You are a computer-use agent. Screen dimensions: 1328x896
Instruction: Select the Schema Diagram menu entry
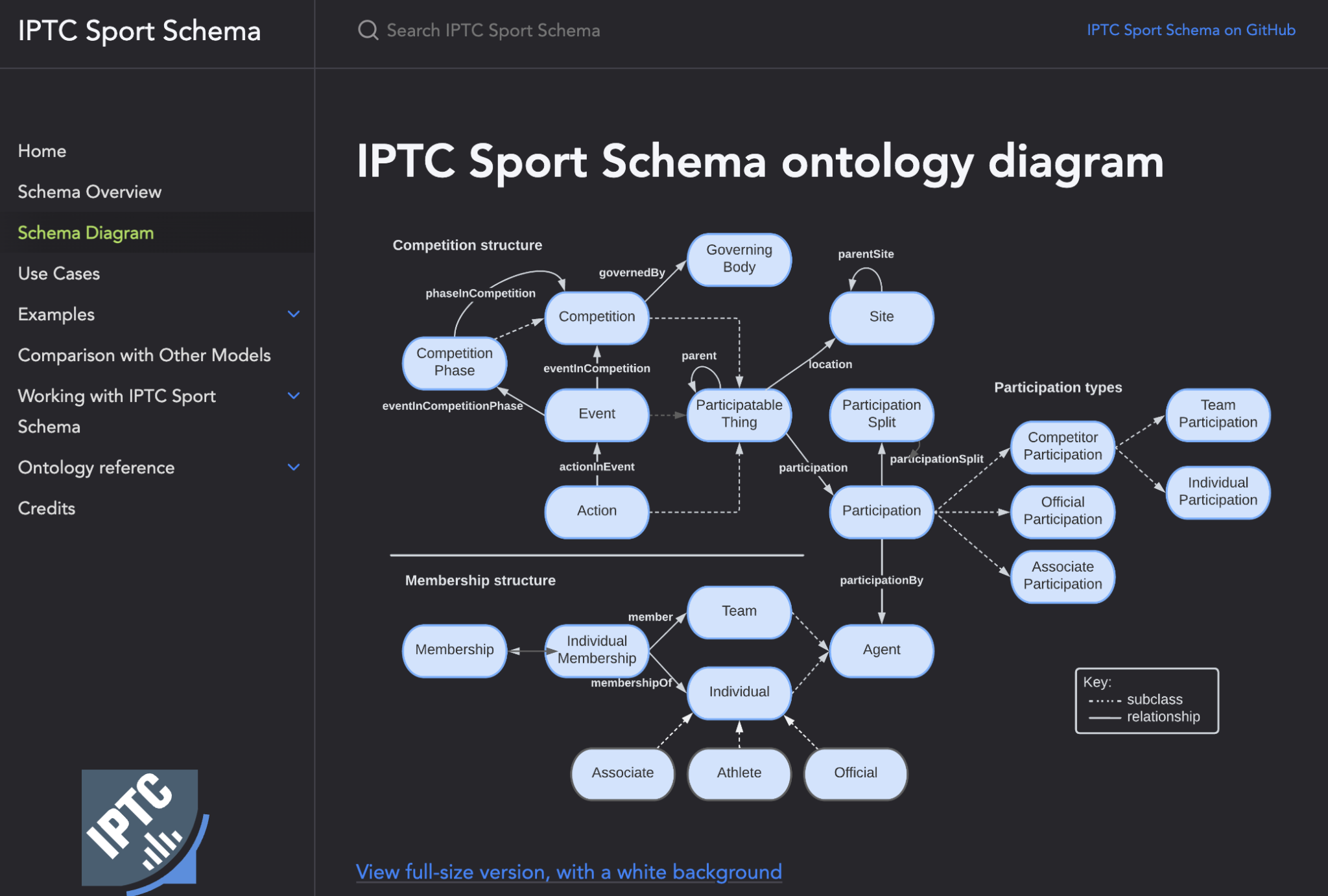(86, 233)
